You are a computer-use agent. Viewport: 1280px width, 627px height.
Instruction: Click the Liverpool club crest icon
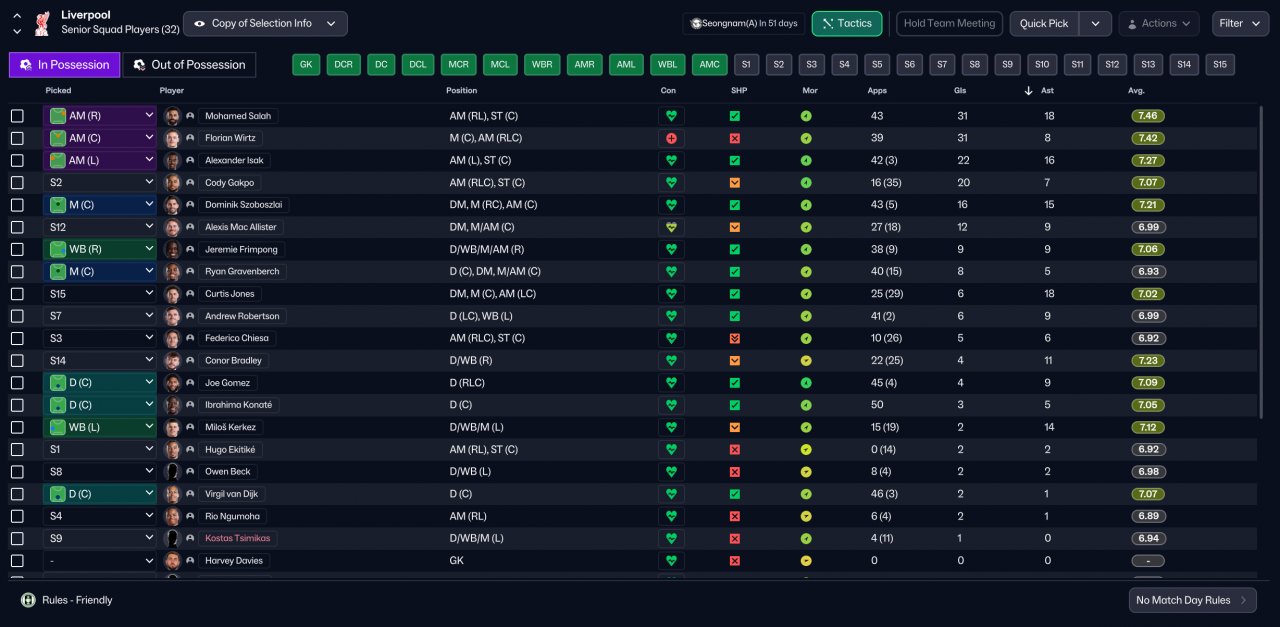[43, 23]
